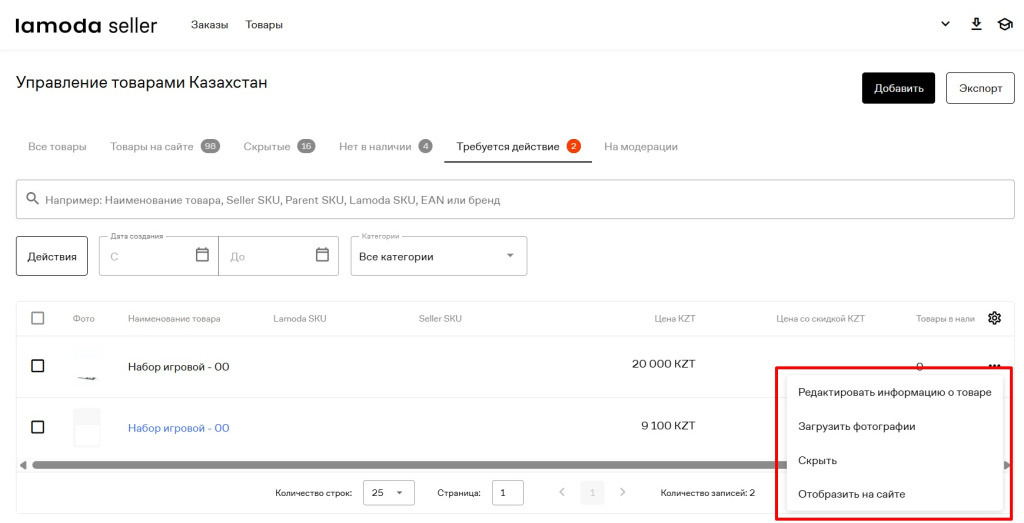
Task: Click the search magnifier icon
Action: pyautogui.click(x=32, y=199)
